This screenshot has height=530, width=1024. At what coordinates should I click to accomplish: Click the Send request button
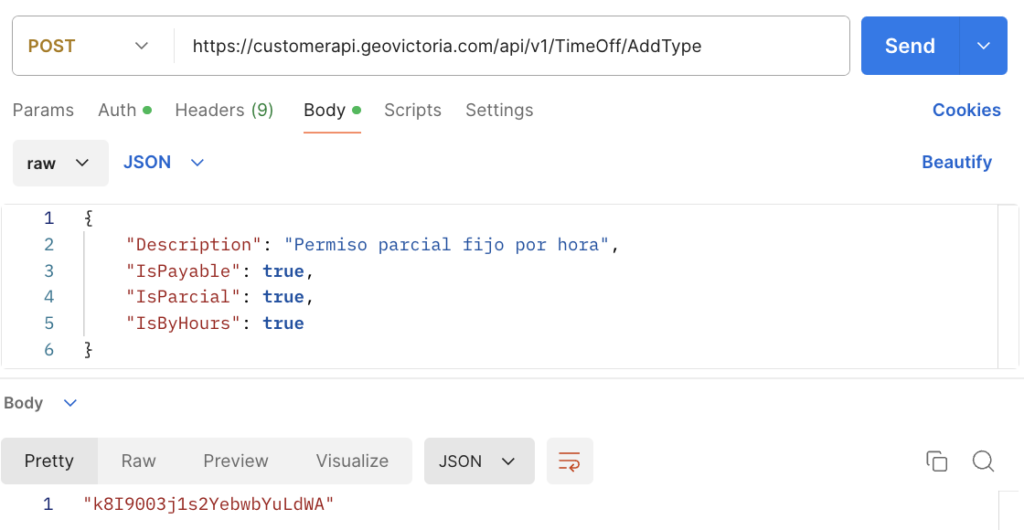pyautogui.click(x=909, y=46)
